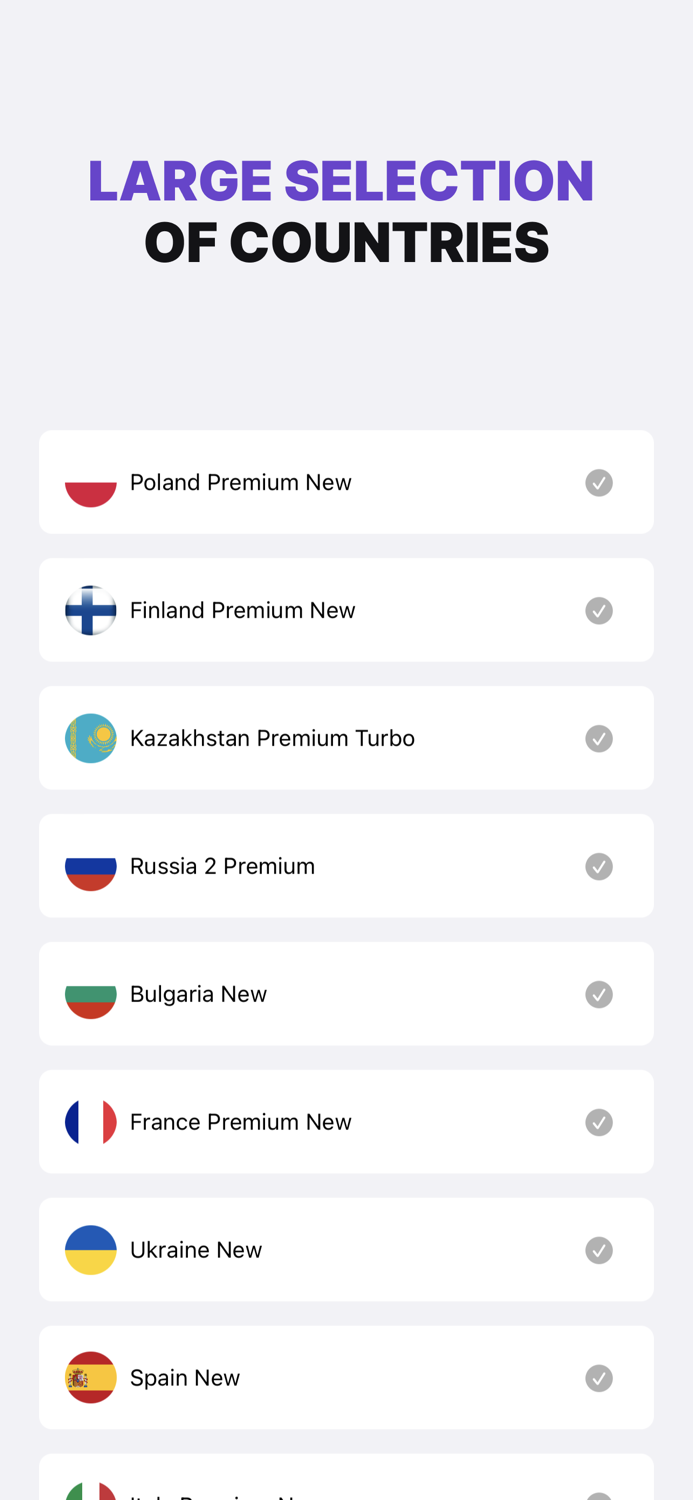693x1500 pixels.
Task: Toggle the checkmark for Spain New
Action: (599, 1377)
